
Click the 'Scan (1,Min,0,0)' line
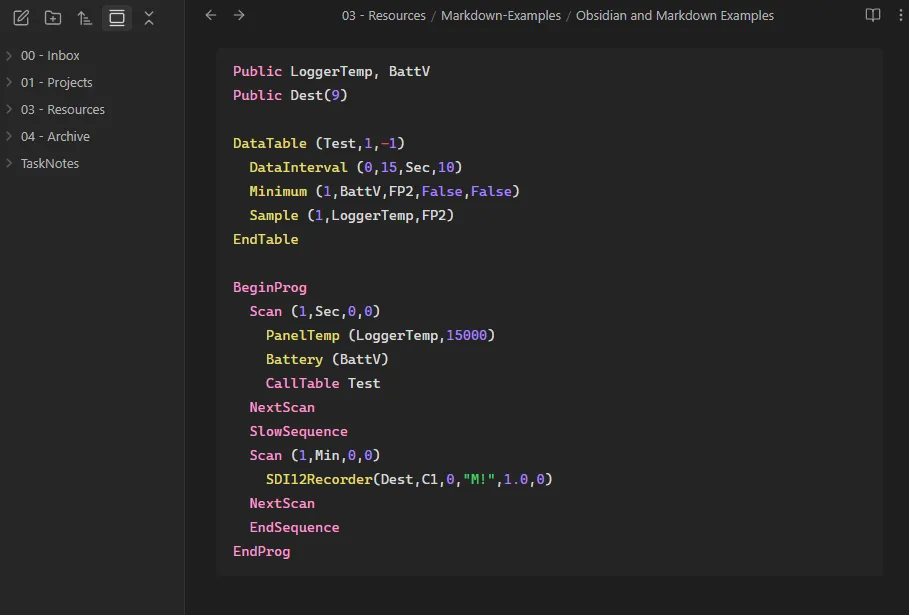click(315, 456)
